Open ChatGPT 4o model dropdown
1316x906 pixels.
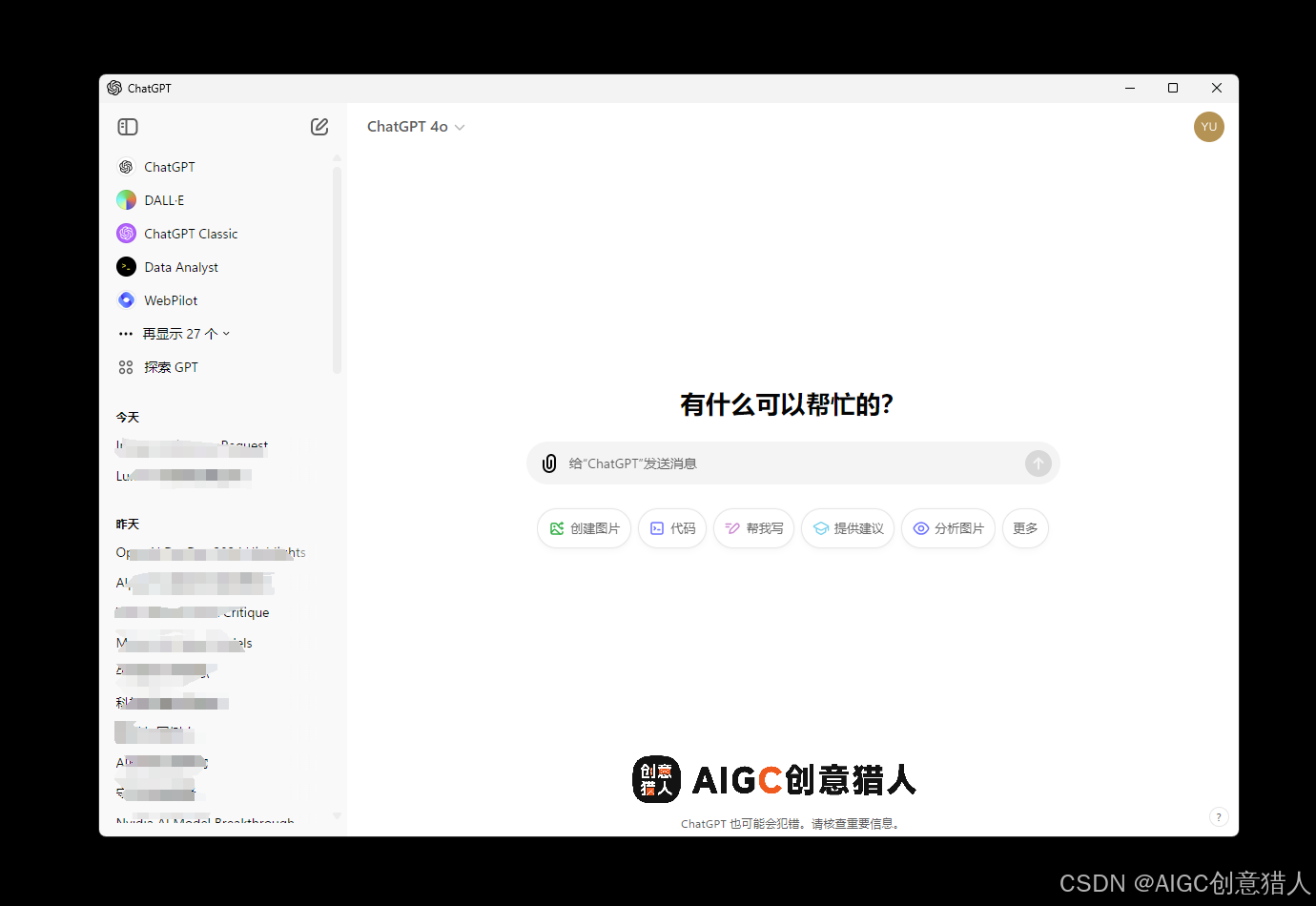[416, 127]
